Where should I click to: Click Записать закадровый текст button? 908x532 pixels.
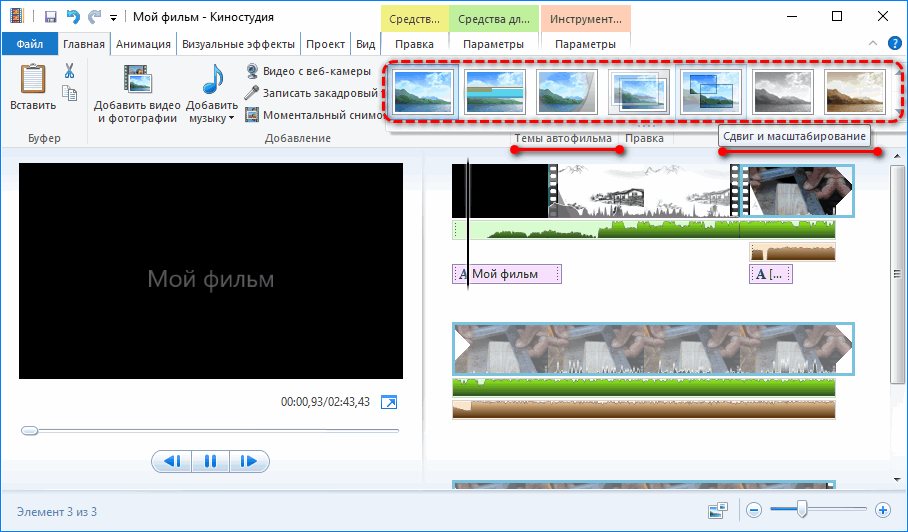tap(312, 93)
